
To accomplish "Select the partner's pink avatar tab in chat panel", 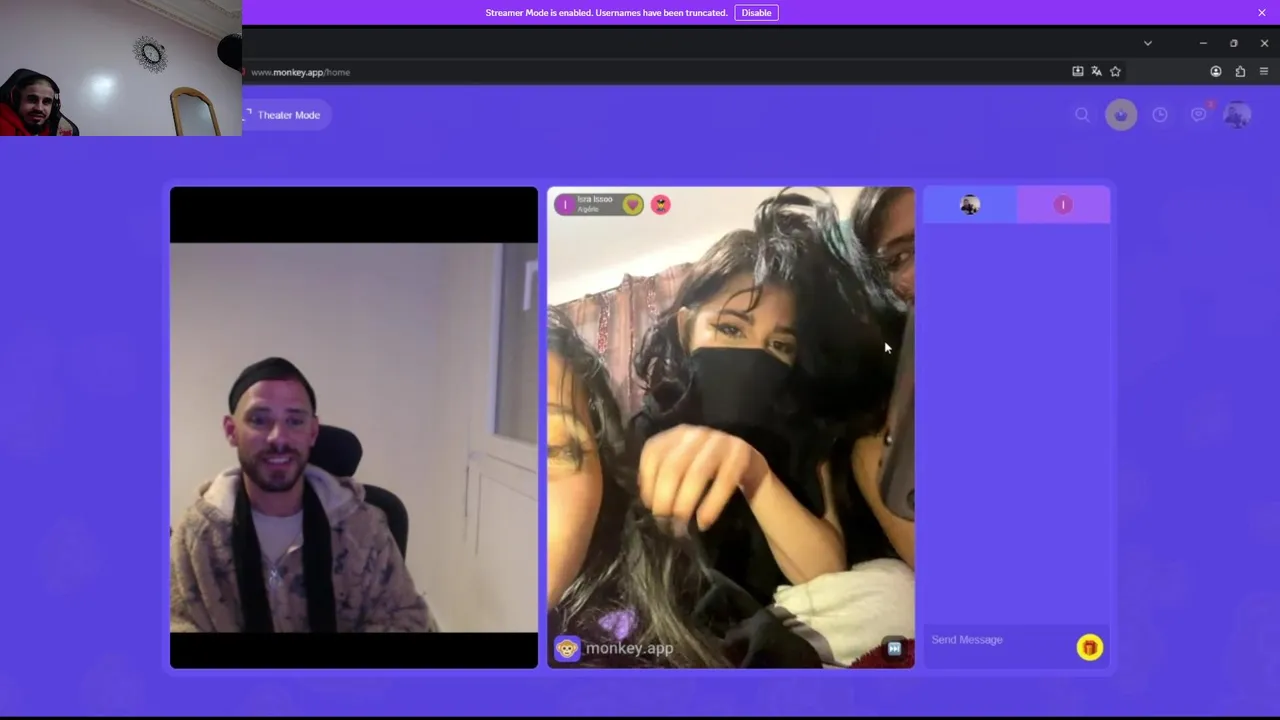I will [1063, 205].
